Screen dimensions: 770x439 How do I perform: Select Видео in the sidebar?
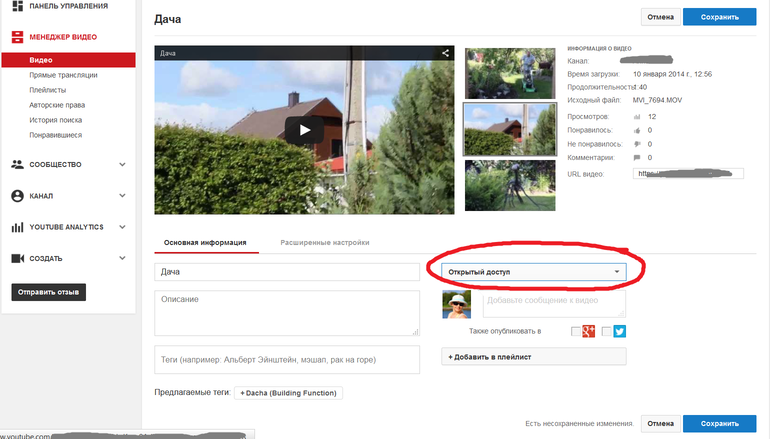(68, 60)
